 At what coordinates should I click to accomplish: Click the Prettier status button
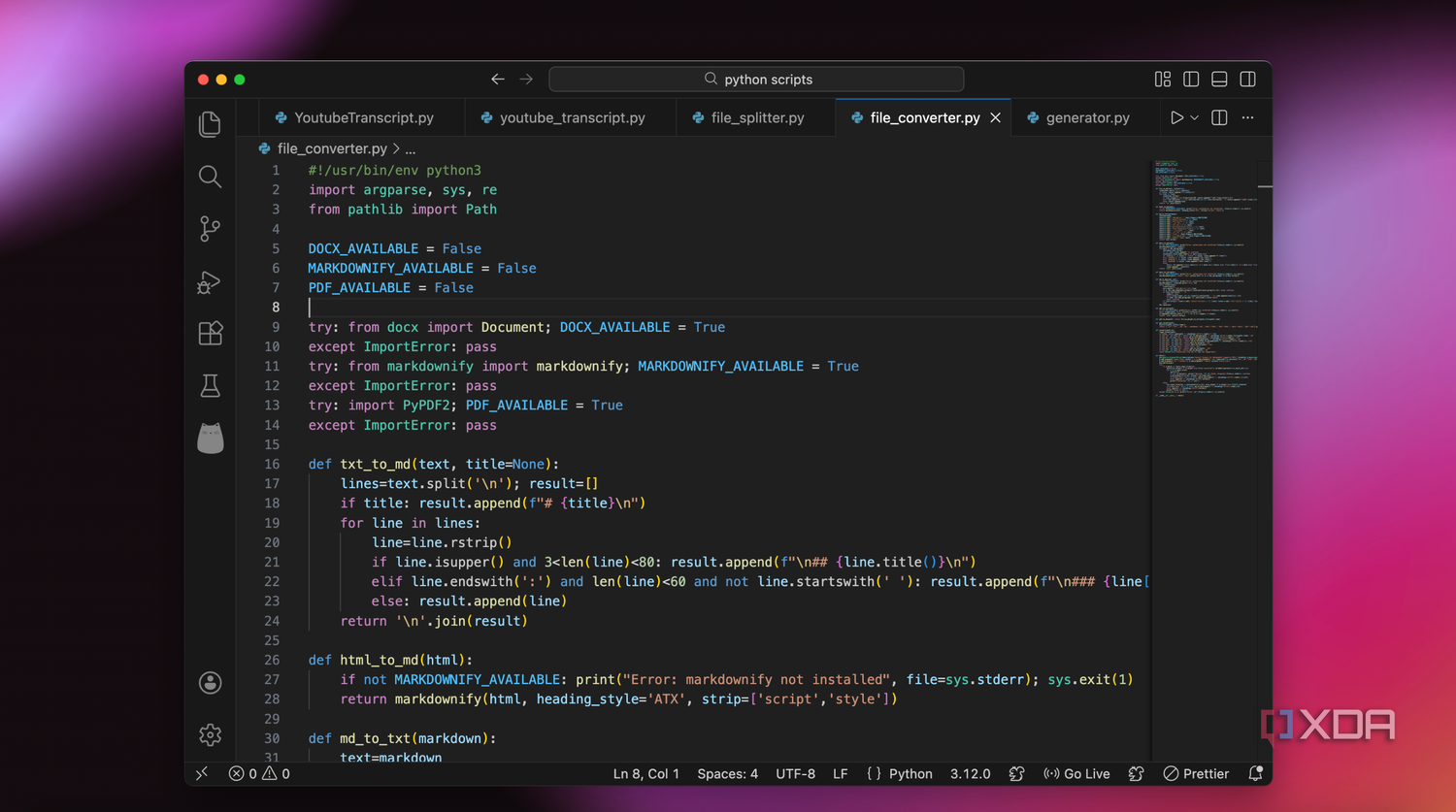1196,773
